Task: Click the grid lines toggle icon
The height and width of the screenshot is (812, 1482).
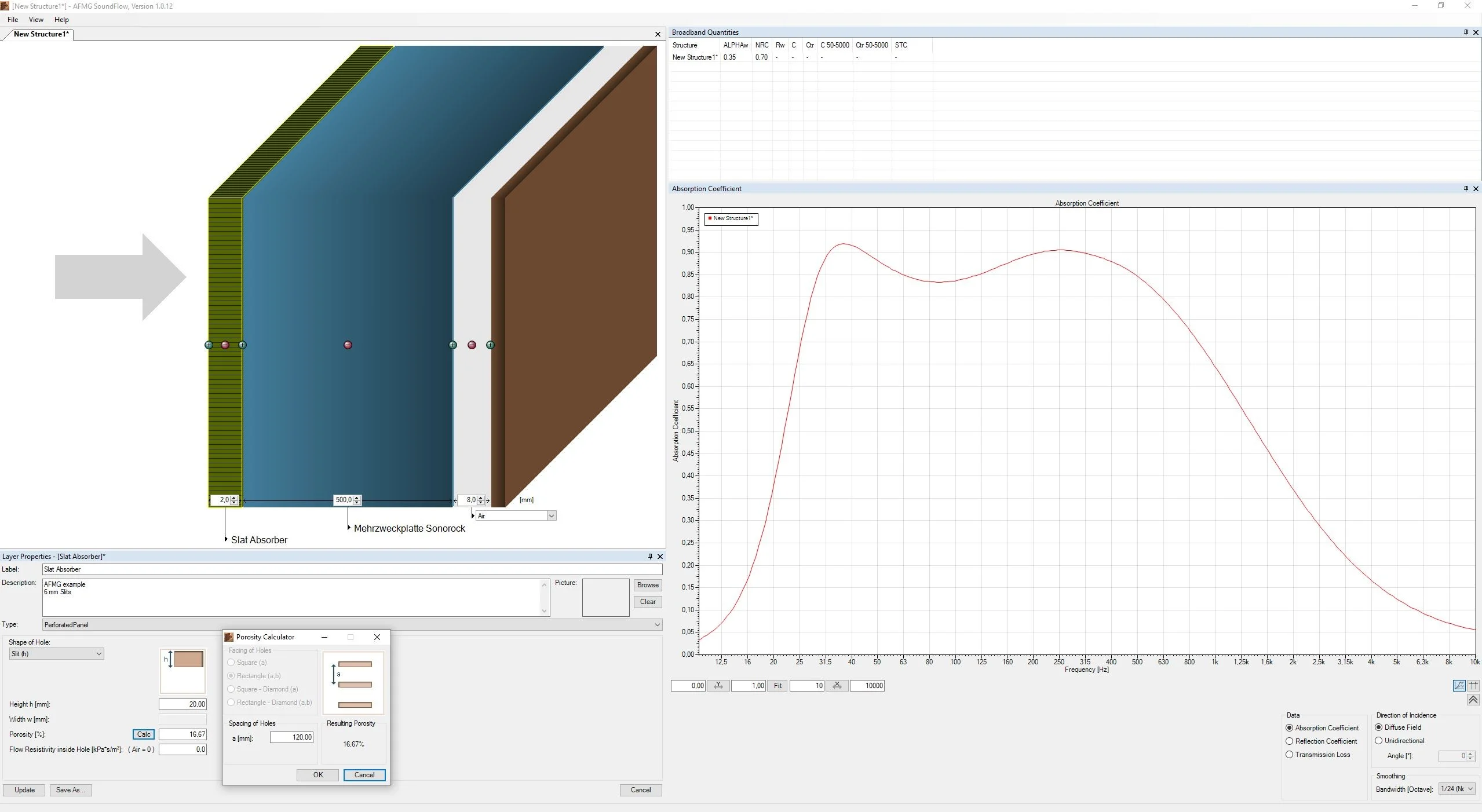Action: coord(1473,686)
